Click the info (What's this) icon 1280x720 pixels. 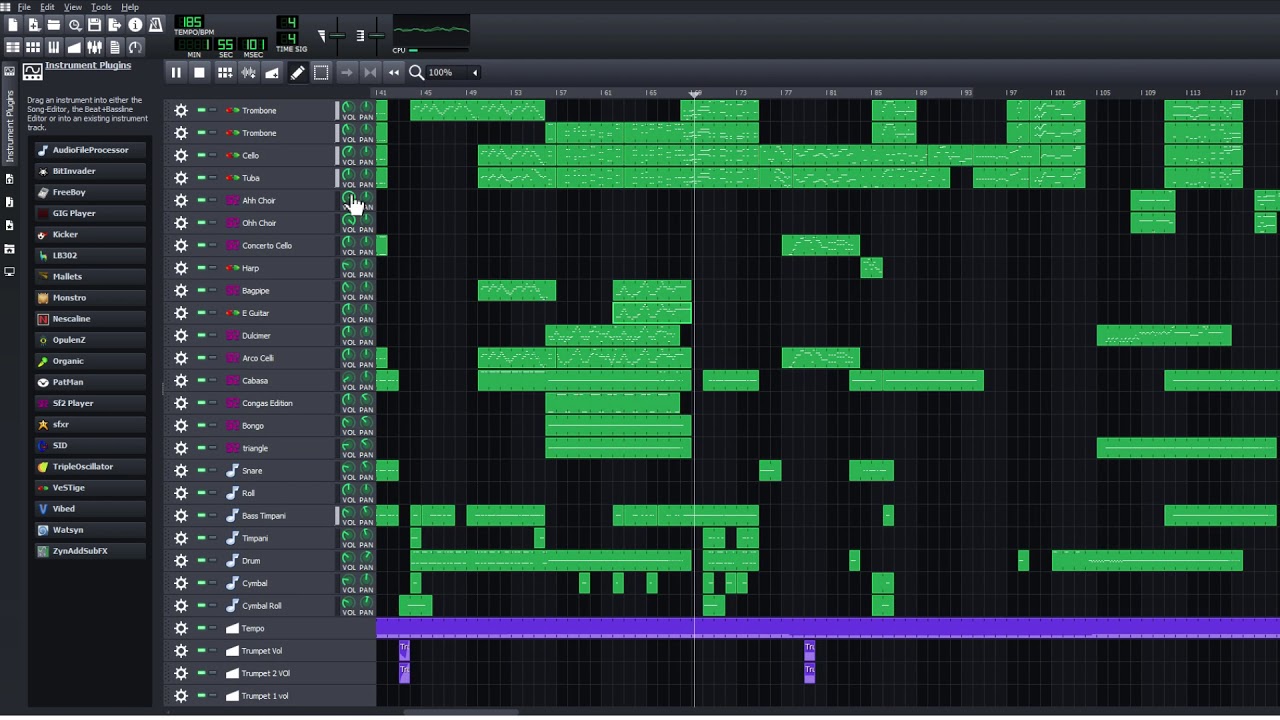coord(135,25)
